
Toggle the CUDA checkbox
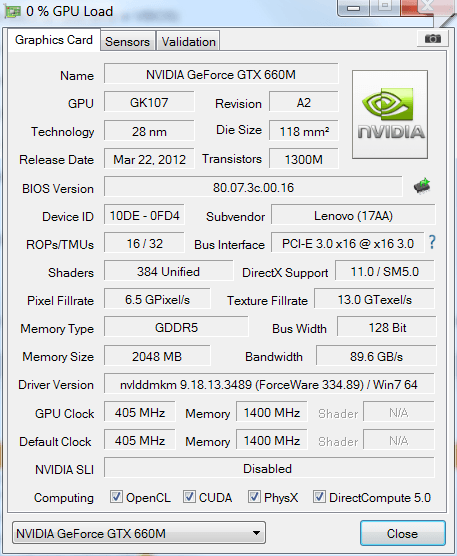click(189, 497)
